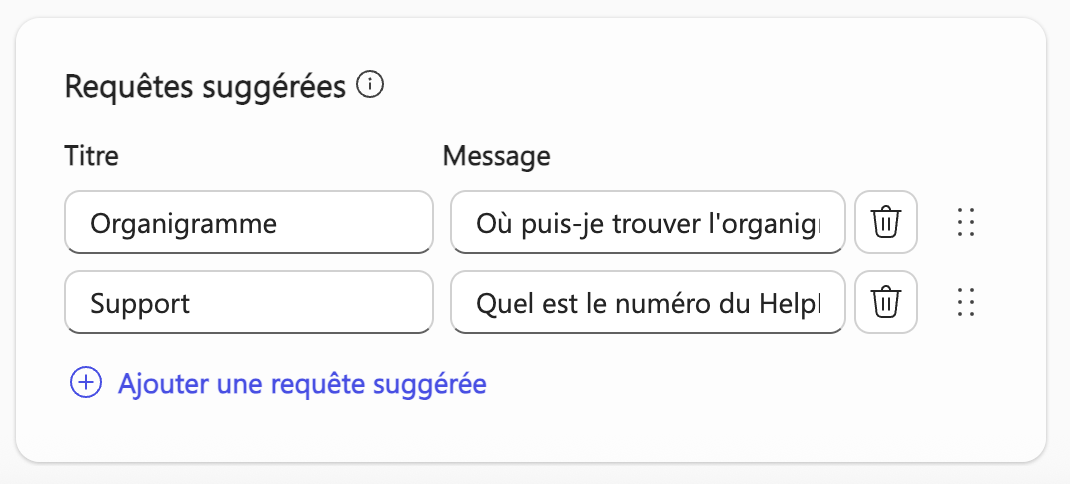Grab the drag handle of the Organigramme row

[965, 222]
